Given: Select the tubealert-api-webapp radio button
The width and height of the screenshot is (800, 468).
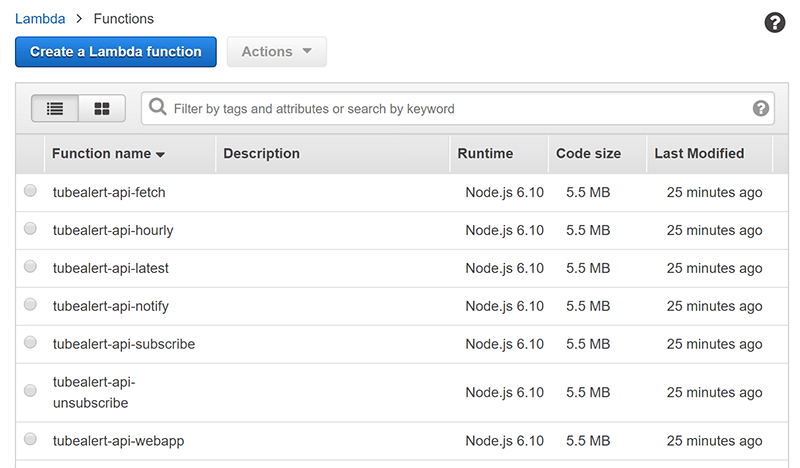Looking at the screenshot, I should [x=31, y=439].
